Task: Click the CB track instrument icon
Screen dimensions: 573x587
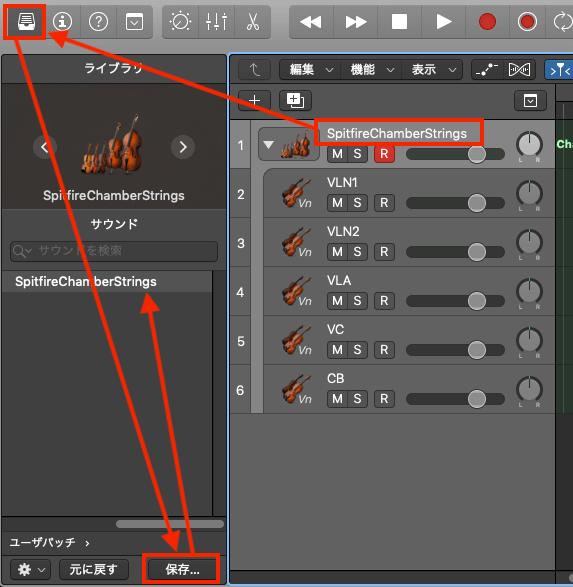Action: click(x=296, y=389)
